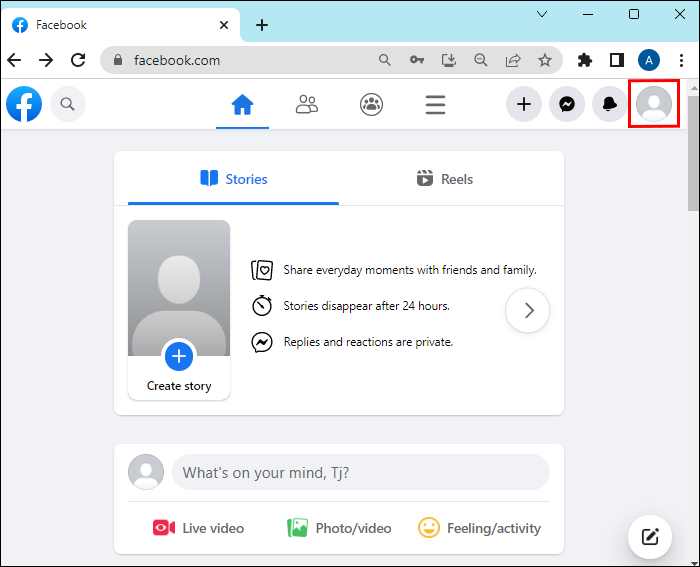Switch to the Stories tab
The width and height of the screenshot is (700, 567).
point(233,179)
